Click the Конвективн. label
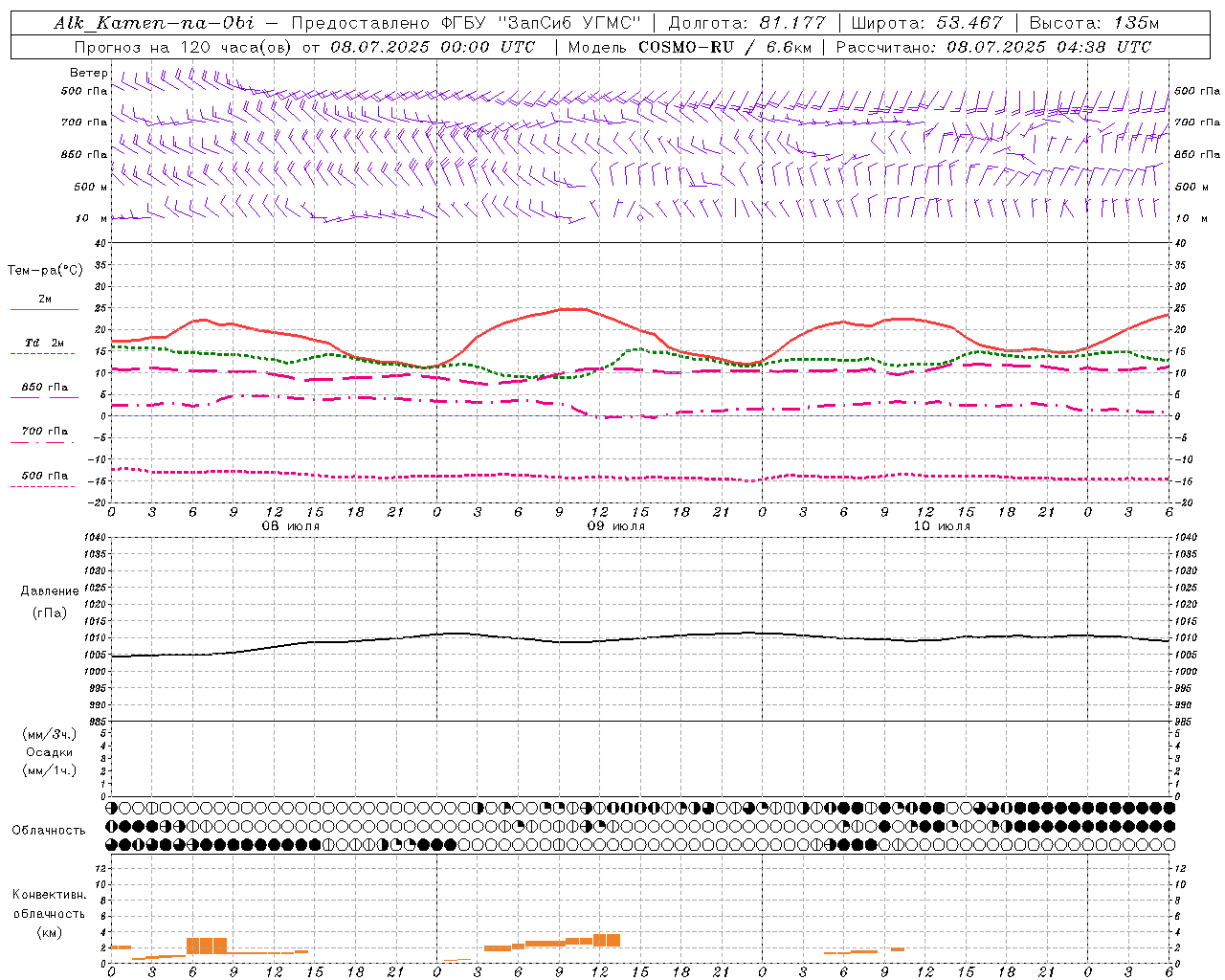The width and height of the screenshot is (1225, 980). pos(49,895)
